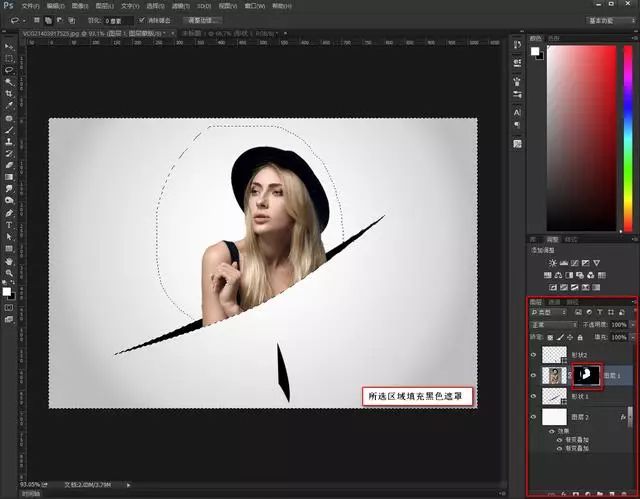Click the hue spectrum slider
Screen dimensions: 640x499
point(628,139)
